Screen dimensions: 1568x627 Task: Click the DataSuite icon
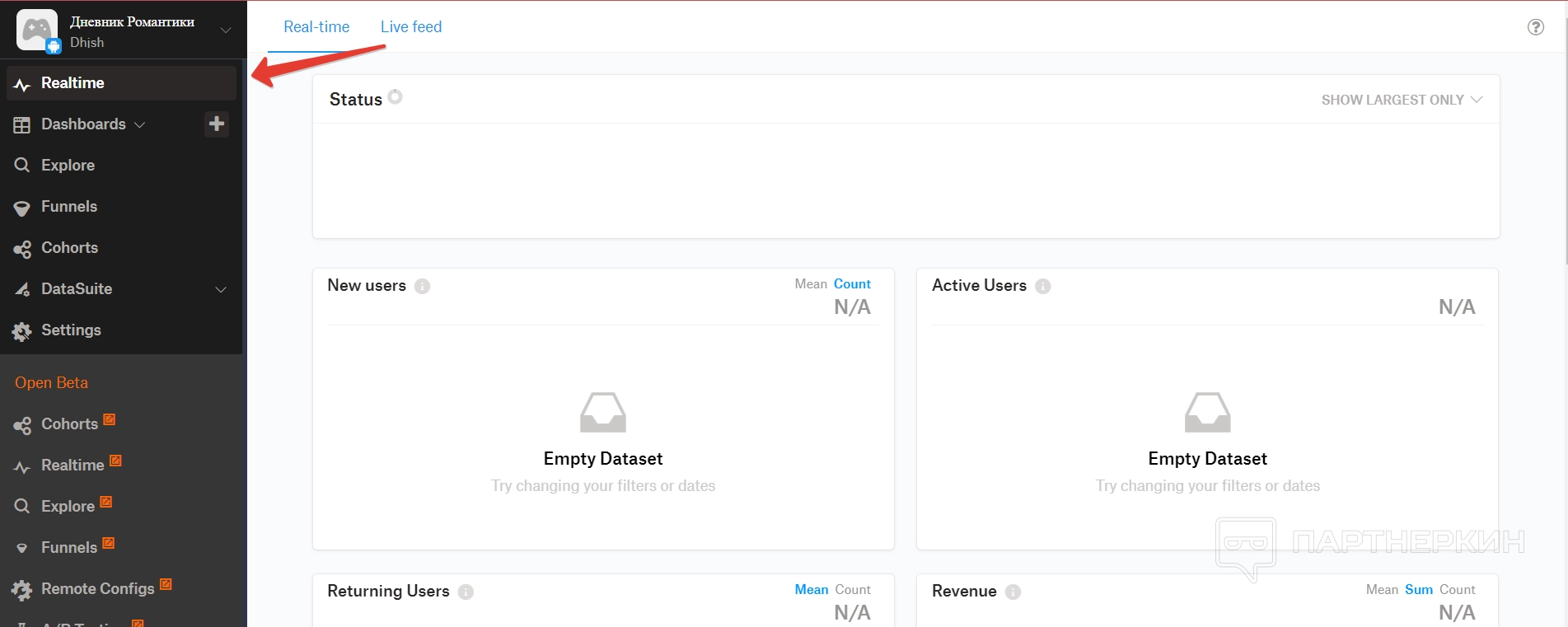point(22,289)
